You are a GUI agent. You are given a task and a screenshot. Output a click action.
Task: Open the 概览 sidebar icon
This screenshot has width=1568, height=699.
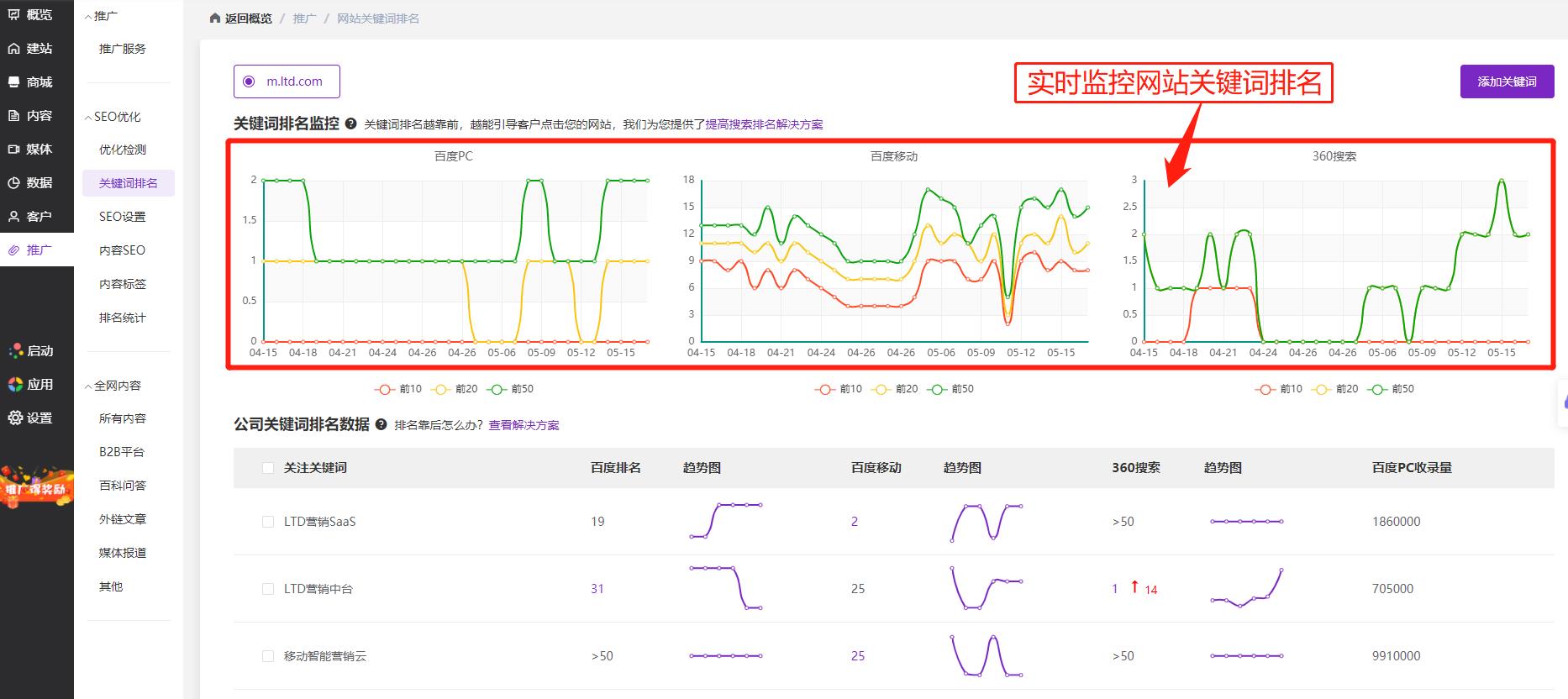pos(14,14)
